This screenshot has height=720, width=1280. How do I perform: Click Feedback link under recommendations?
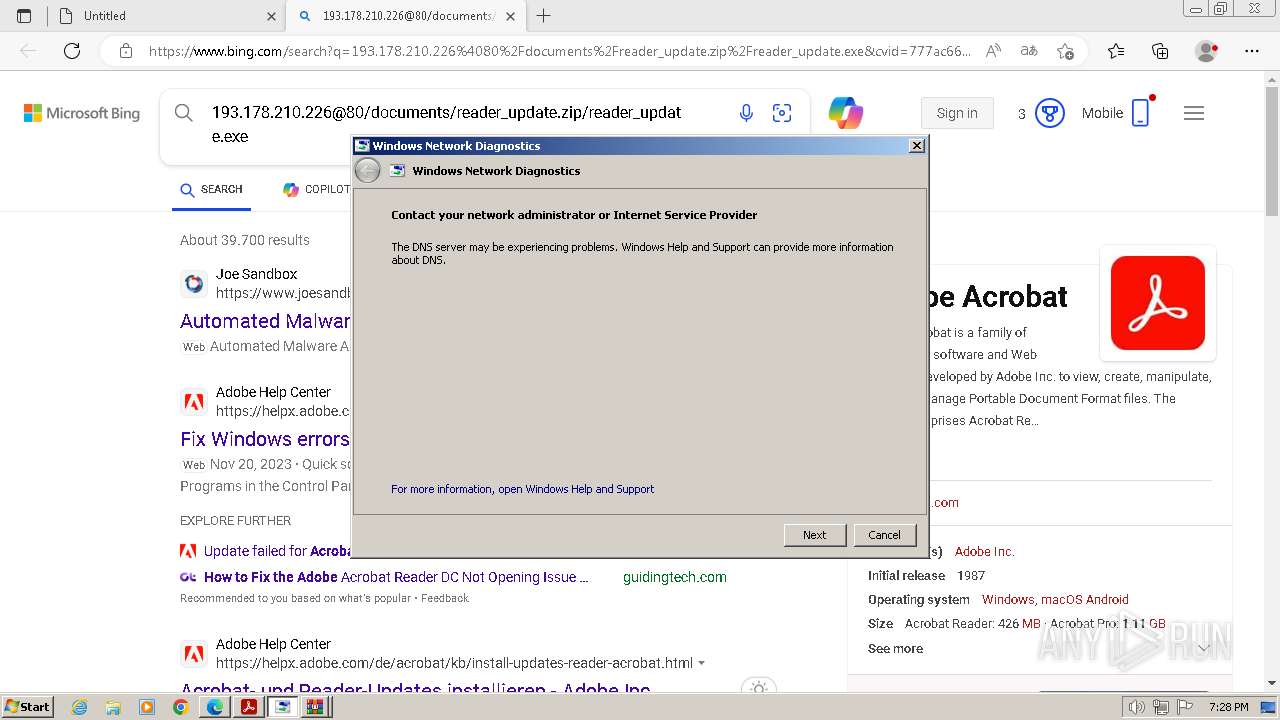445,598
